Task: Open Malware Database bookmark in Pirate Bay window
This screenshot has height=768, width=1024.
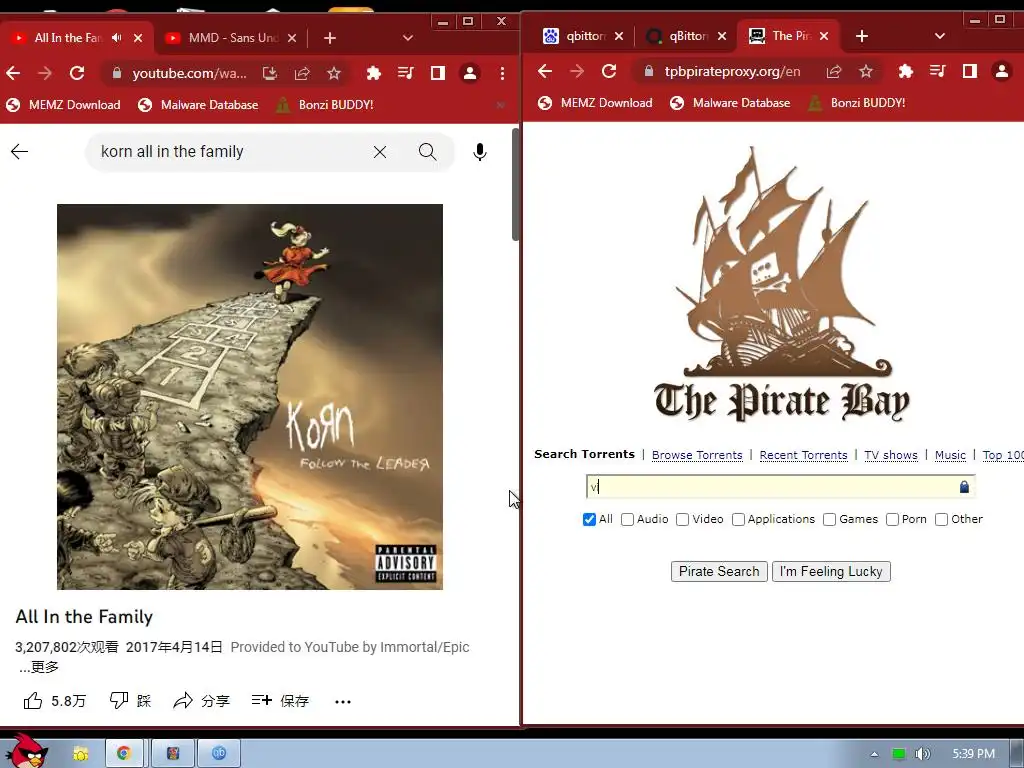Action: coord(730,103)
